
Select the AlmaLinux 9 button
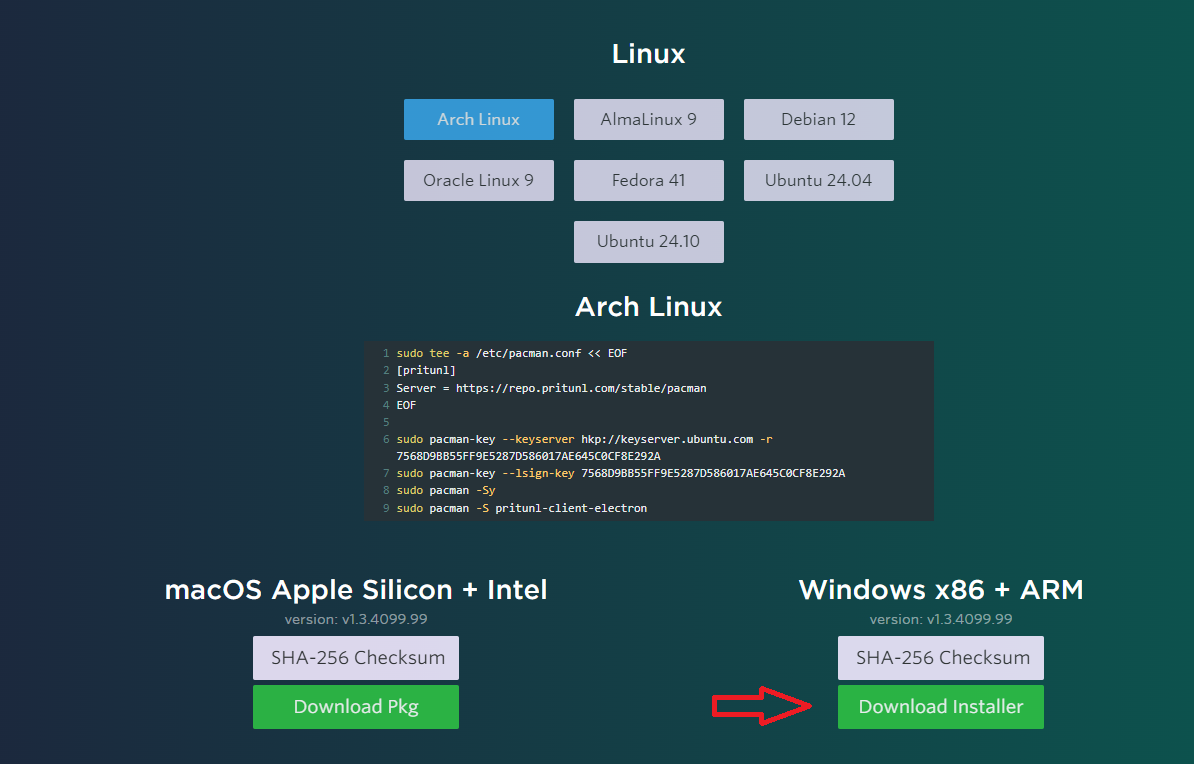click(x=648, y=120)
